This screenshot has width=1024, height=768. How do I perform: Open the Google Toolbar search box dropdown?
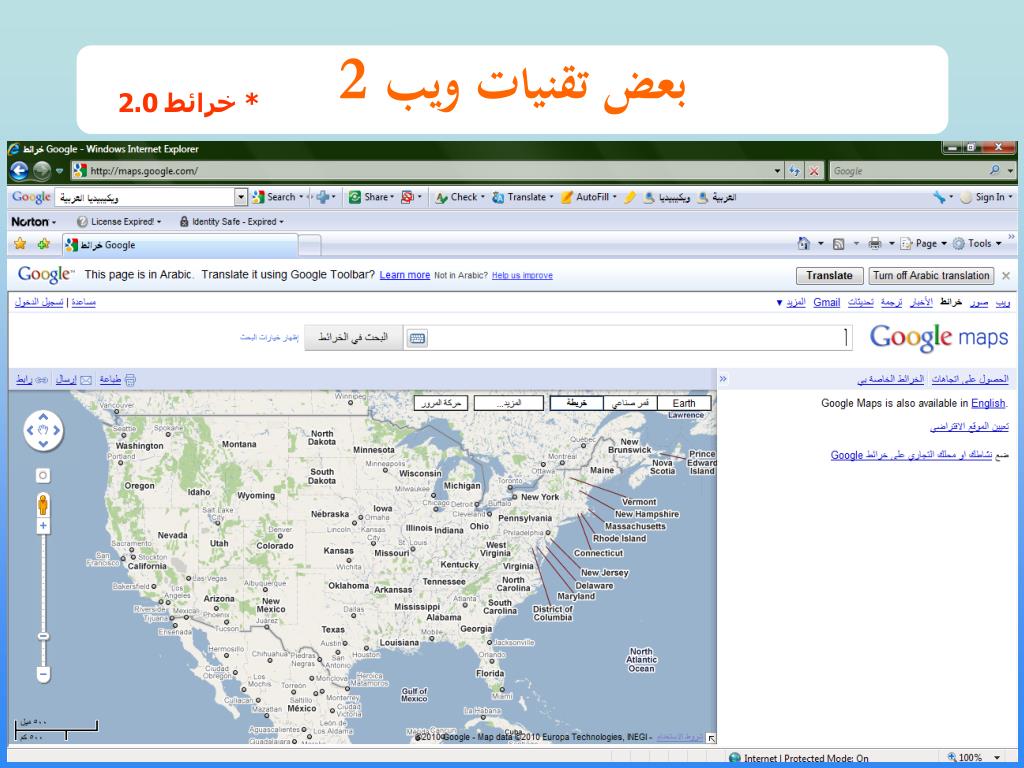pyautogui.click(x=241, y=197)
